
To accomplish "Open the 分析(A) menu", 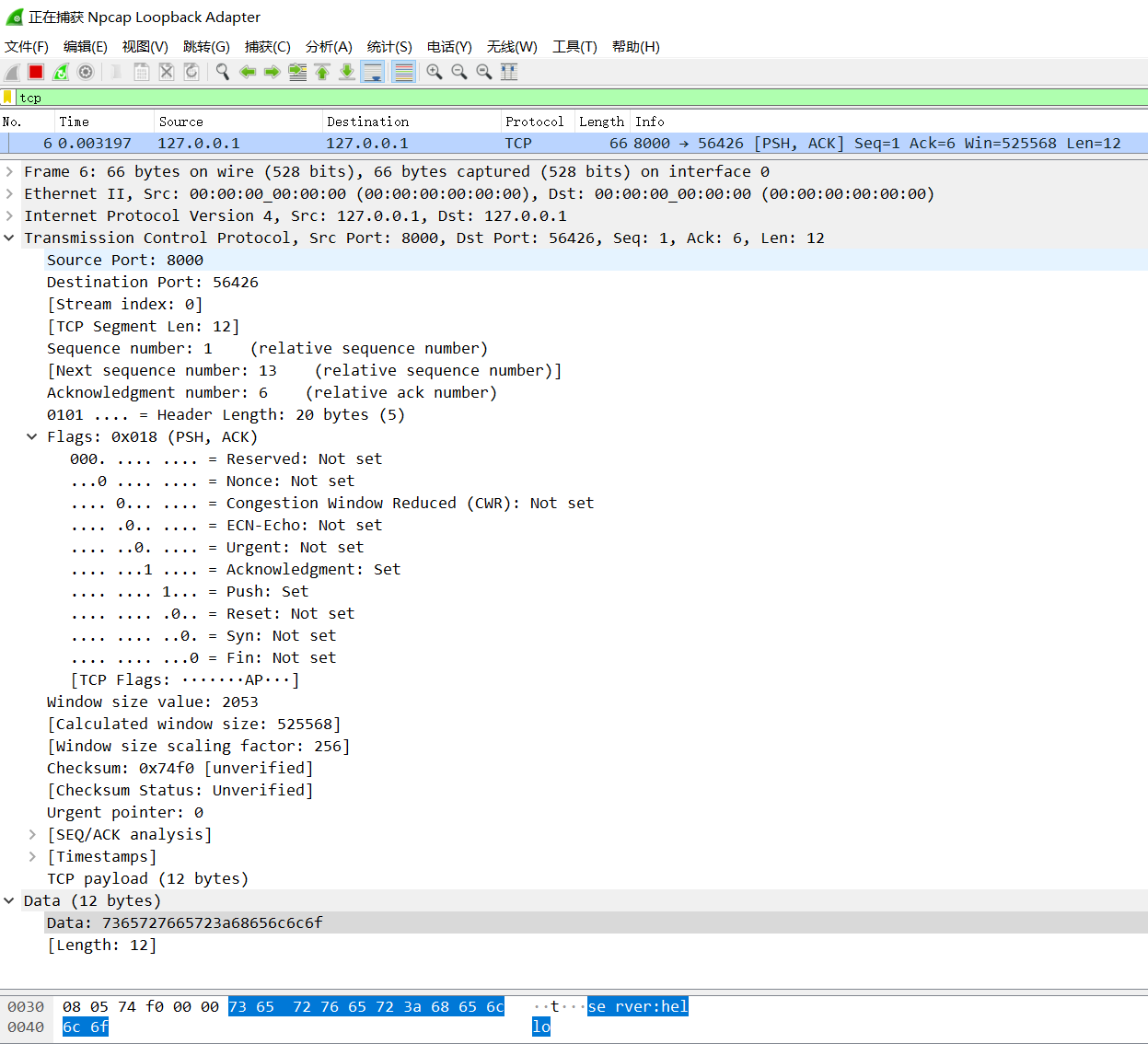I will click(329, 46).
